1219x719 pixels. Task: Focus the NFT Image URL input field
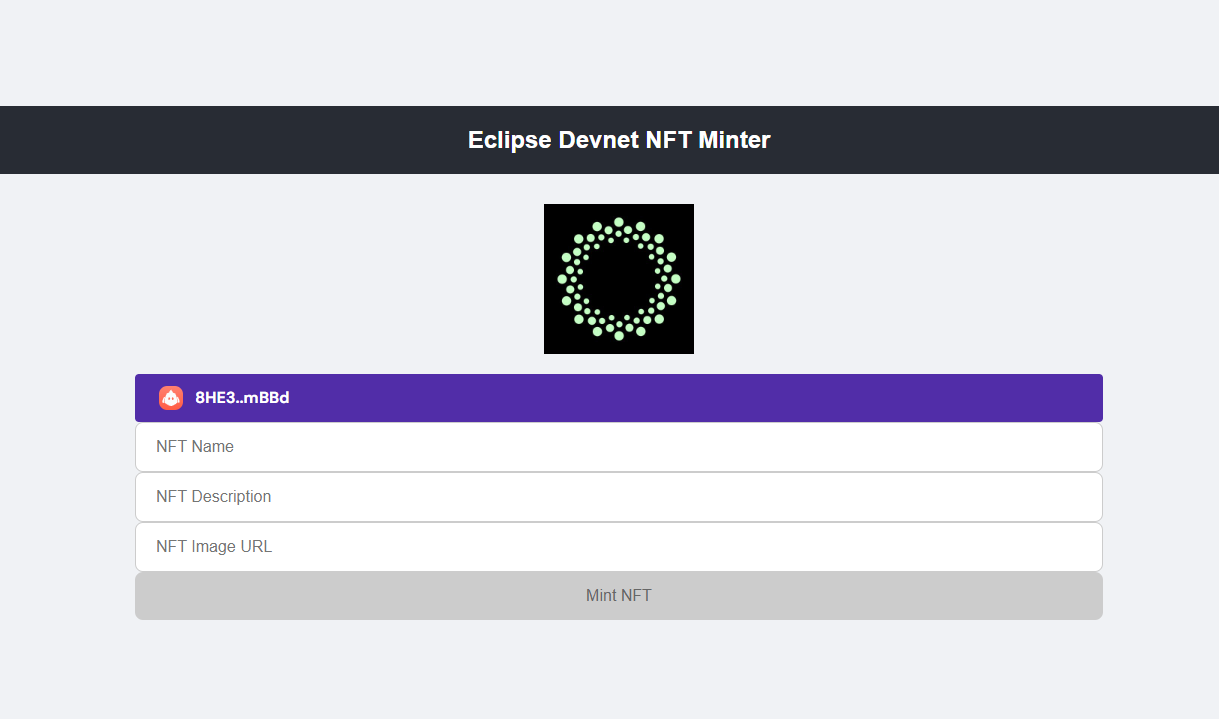tap(618, 547)
